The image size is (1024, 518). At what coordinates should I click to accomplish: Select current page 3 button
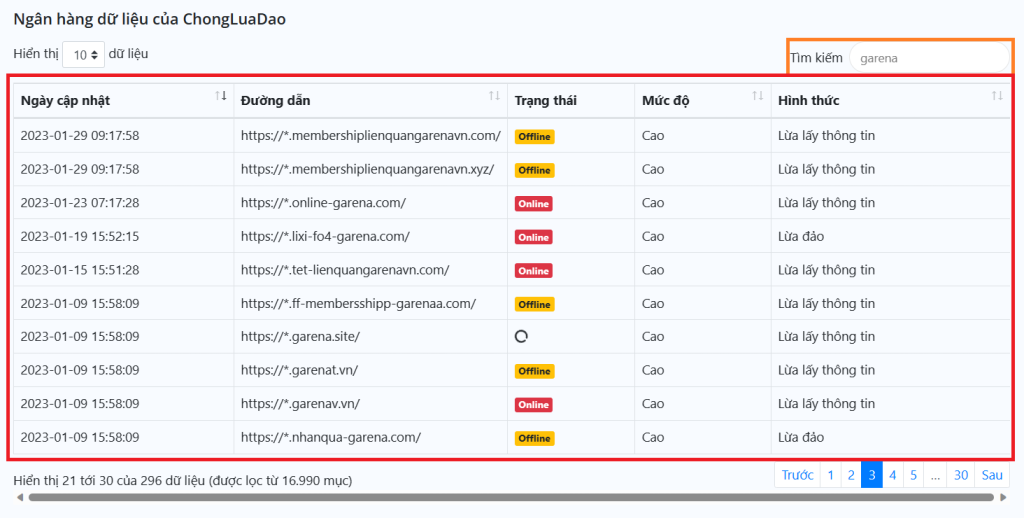[x=872, y=475]
